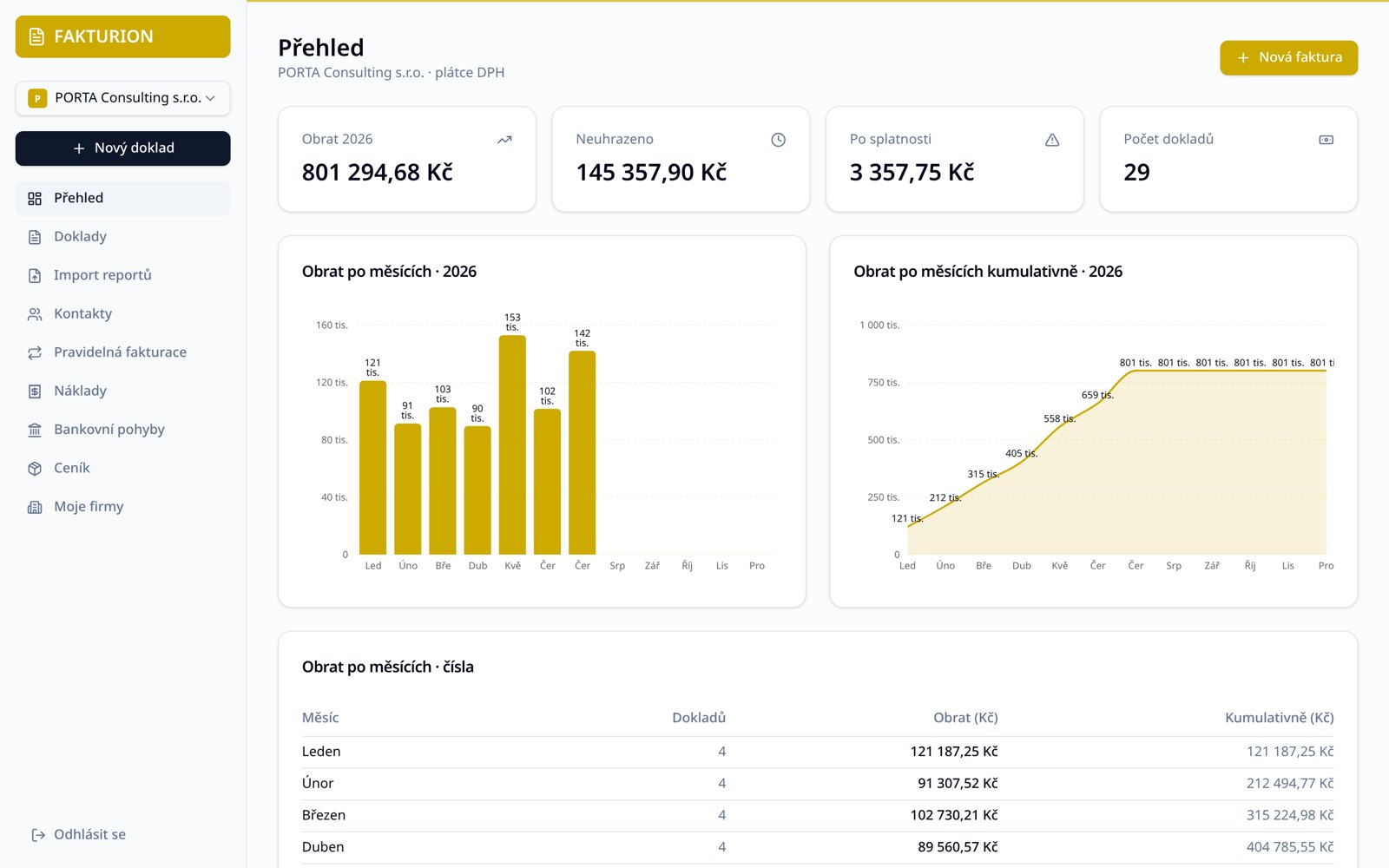Open Pravidelná fakturace
Viewport: 1389px width, 868px height.
click(x=122, y=352)
